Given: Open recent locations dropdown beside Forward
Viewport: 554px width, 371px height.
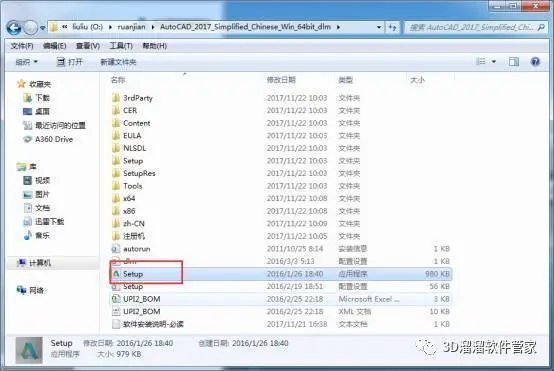Looking at the screenshot, I should 42,28.
